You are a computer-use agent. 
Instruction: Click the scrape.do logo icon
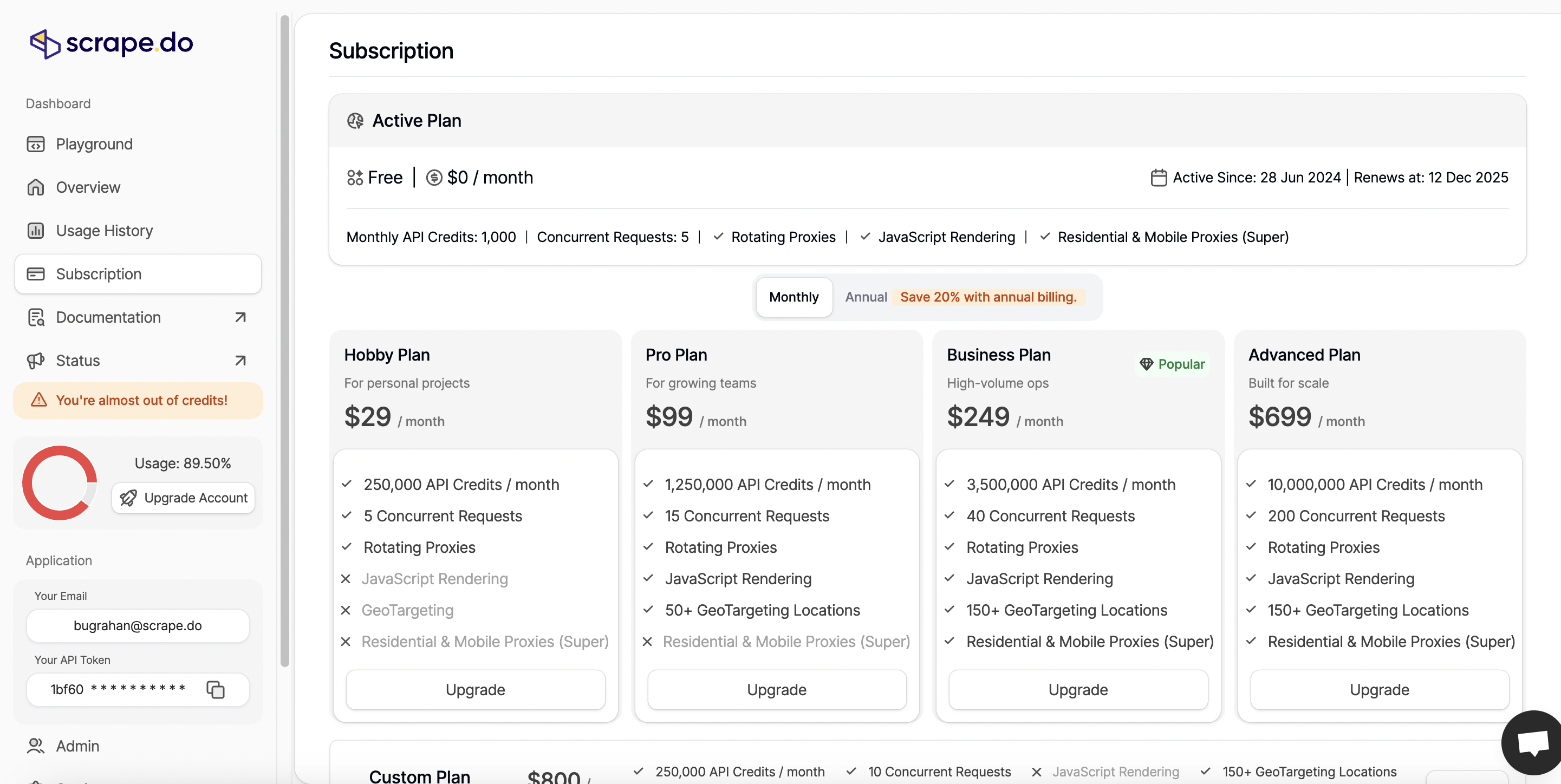point(45,44)
